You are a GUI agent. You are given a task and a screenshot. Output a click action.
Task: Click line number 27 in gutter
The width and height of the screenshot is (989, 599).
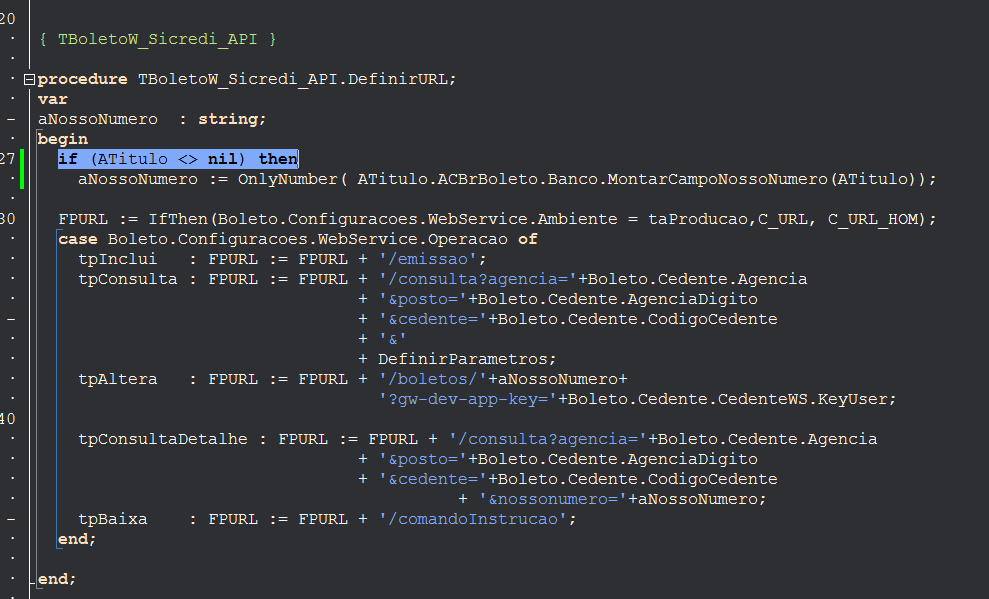click(8, 159)
